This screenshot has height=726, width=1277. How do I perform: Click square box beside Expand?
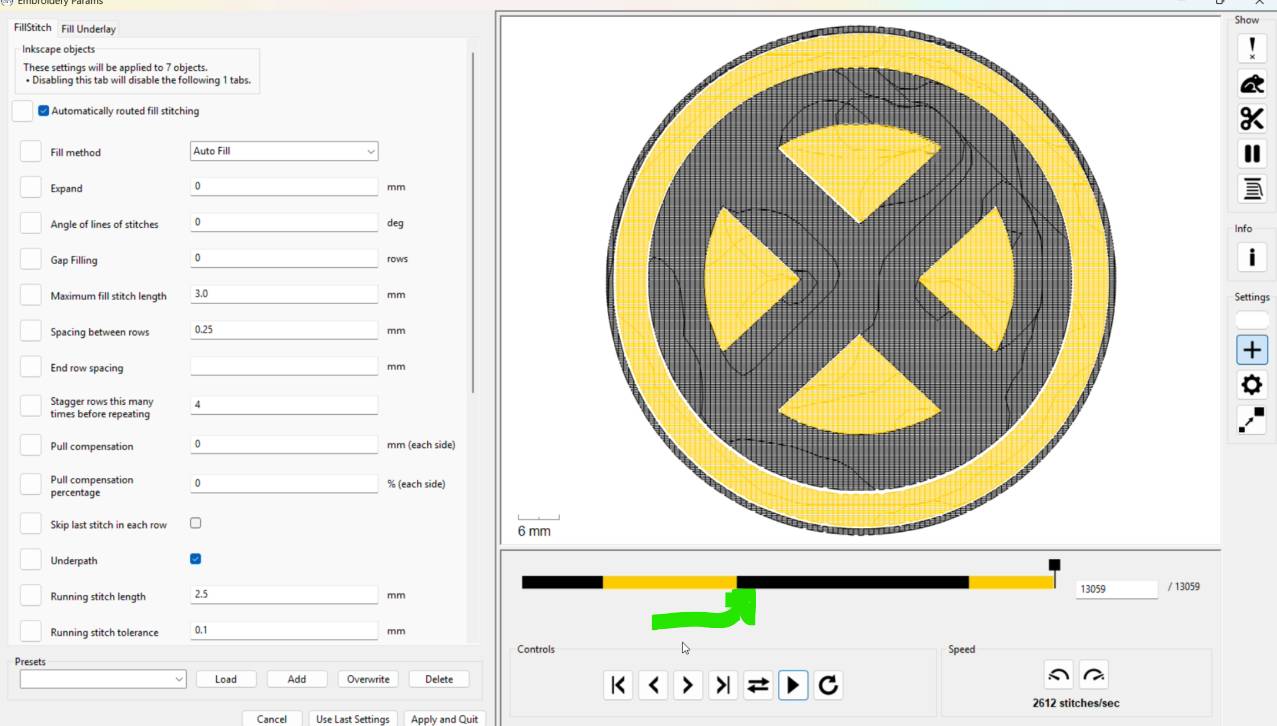click(x=31, y=188)
